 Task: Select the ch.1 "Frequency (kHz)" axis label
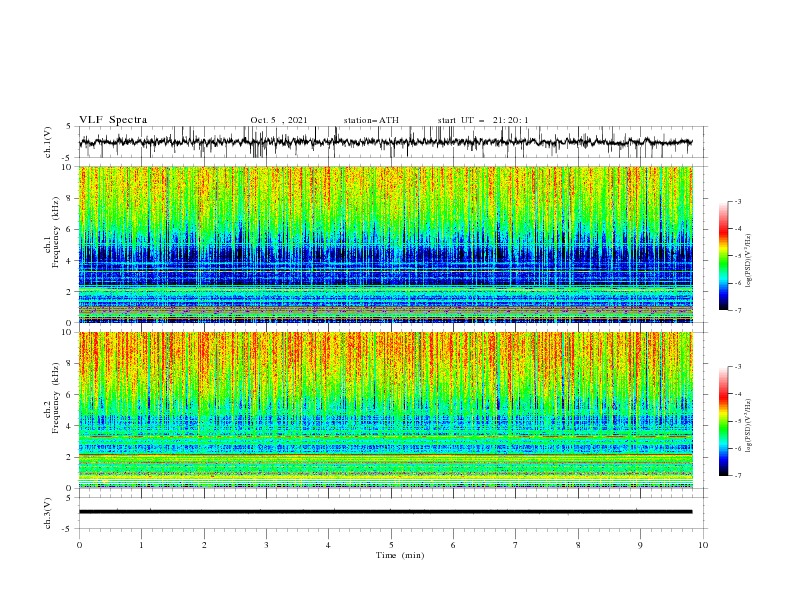[56, 232]
